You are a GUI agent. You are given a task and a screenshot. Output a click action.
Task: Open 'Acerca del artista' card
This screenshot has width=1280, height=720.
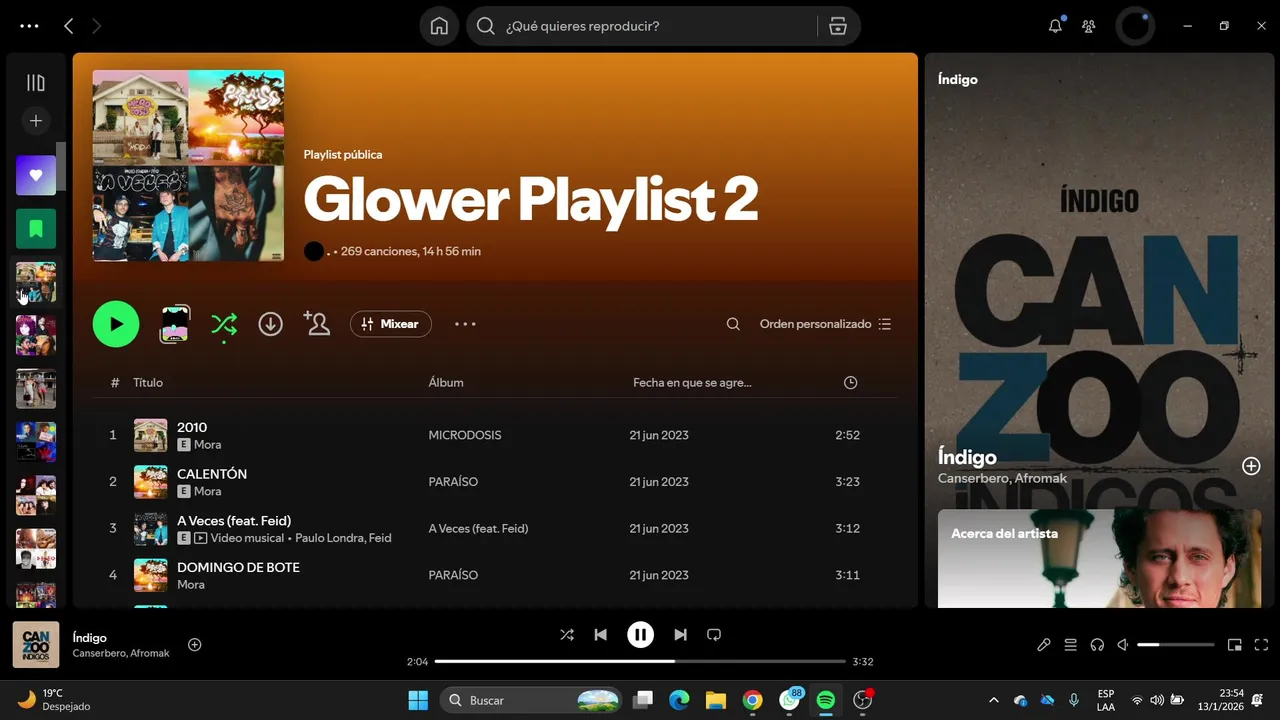tap(1100, 558)
